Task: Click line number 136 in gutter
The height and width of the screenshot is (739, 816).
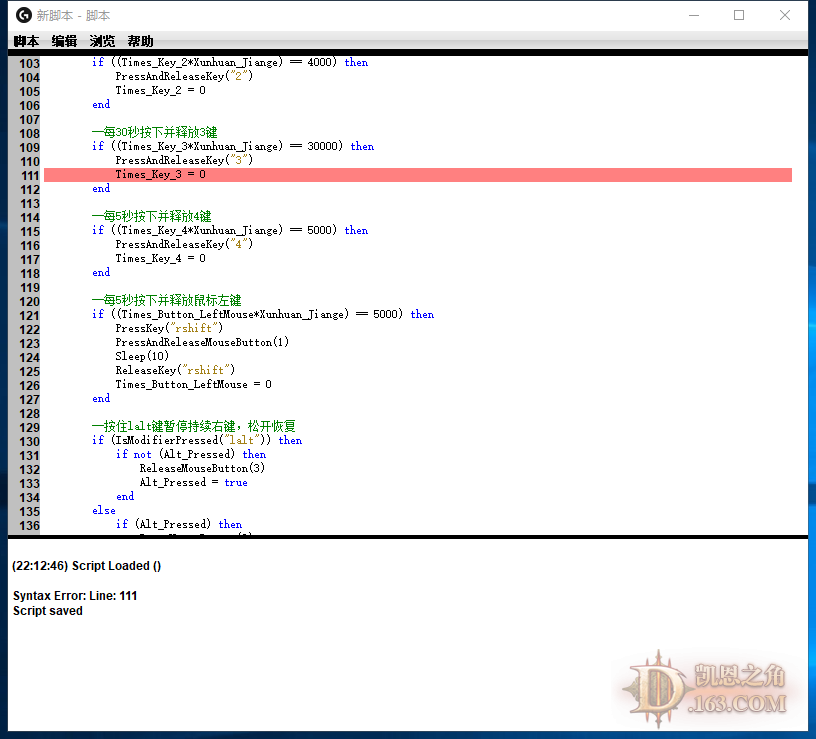Action: tap(29, 526)
